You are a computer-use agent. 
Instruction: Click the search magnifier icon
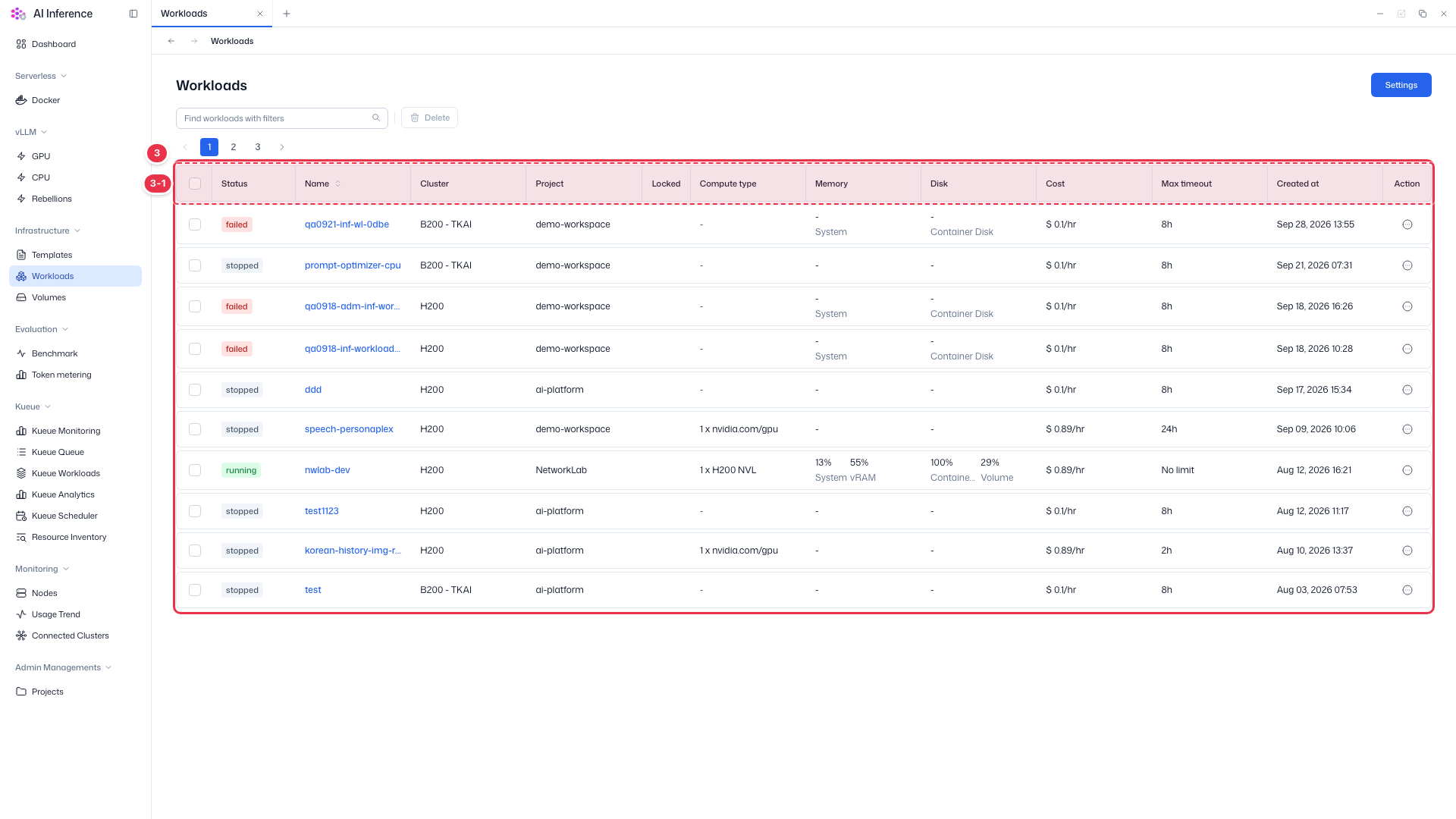click(x=376, y=118)
